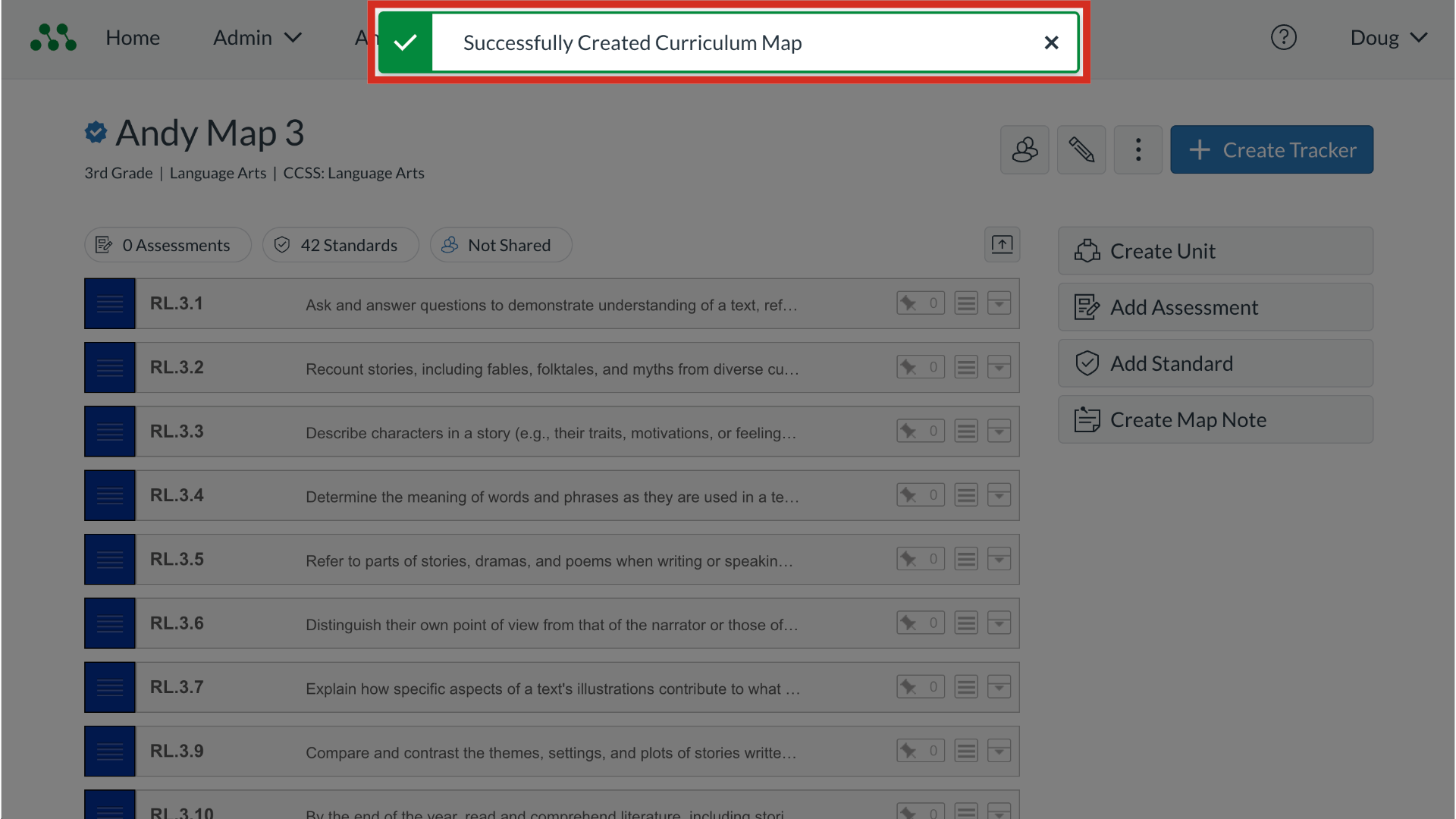Click the pencil edit map icon
The image size is (1456, 819).
(1081, 149)
